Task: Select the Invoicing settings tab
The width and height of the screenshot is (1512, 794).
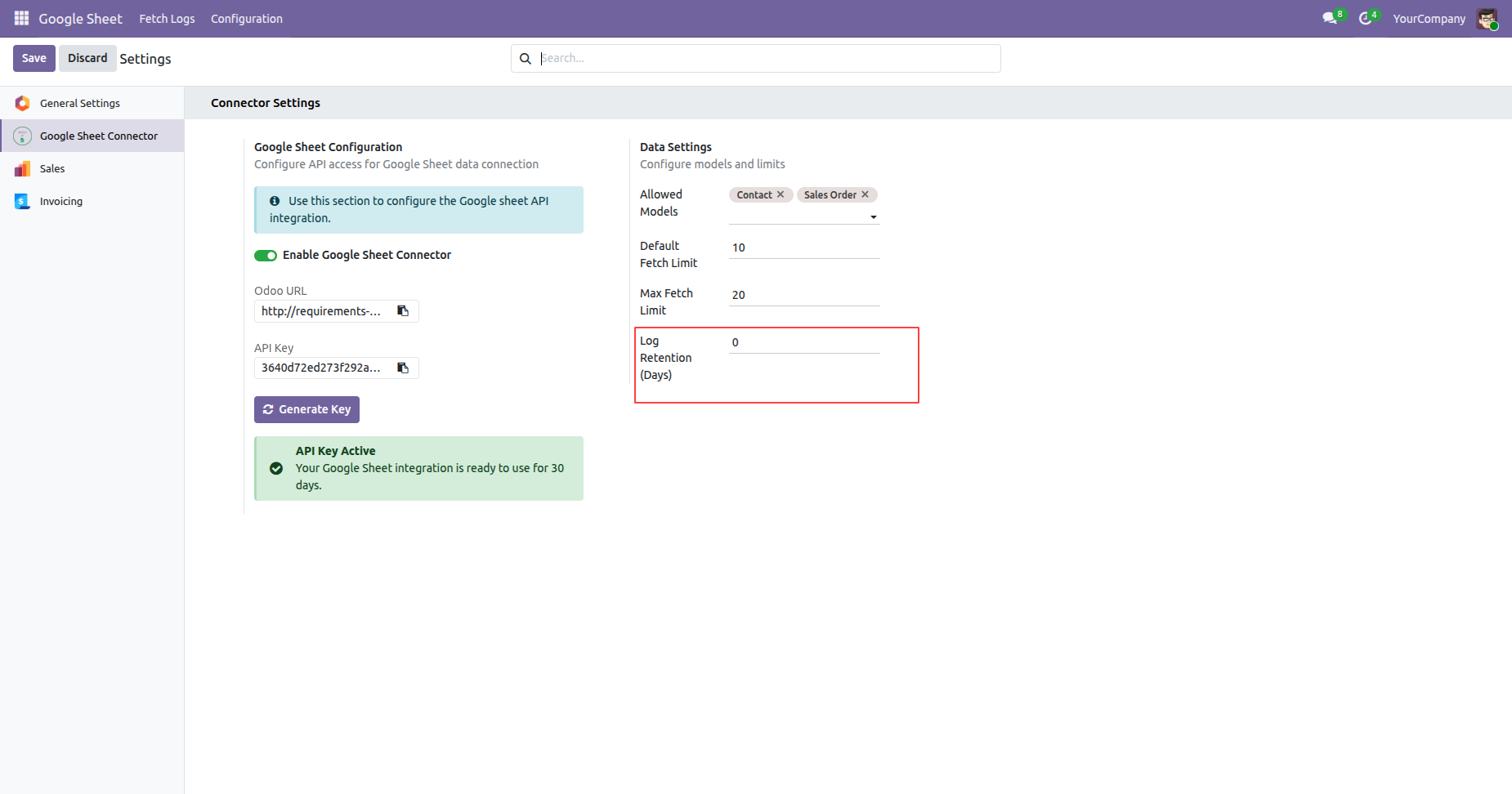Action: pos(92,201)
